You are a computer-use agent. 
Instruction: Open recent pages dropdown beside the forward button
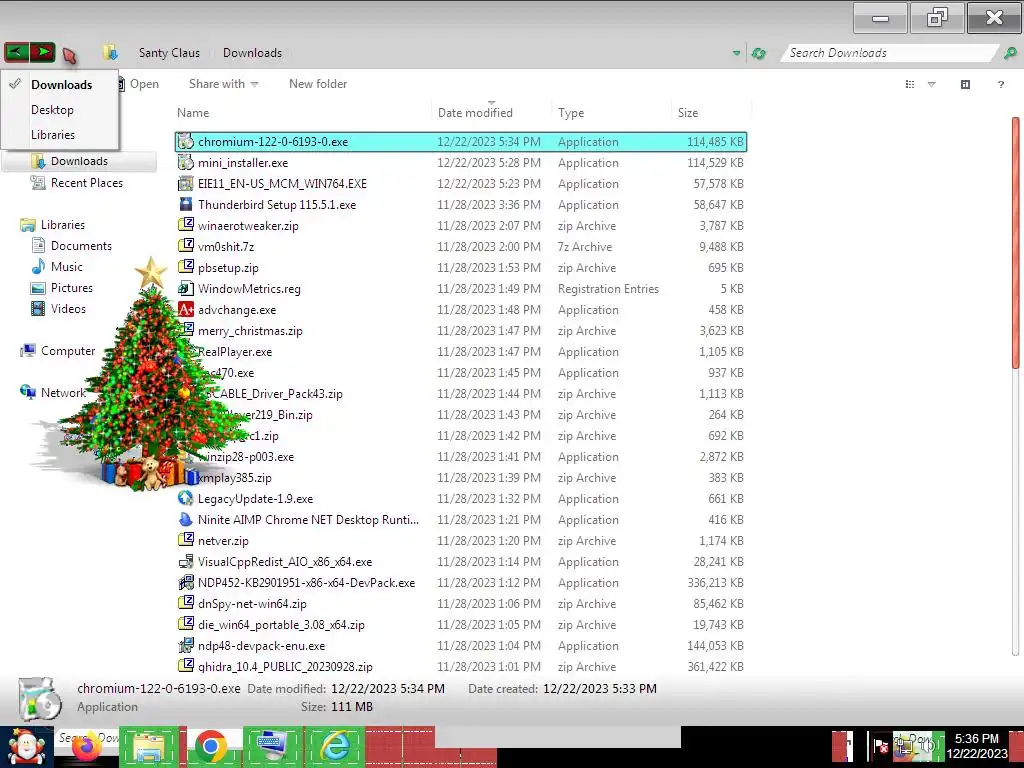(69, 56)
